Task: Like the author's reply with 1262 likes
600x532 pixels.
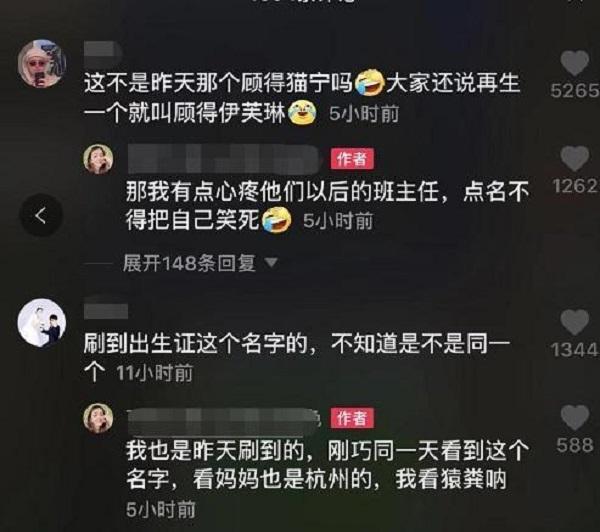Action: pos(575,158)
